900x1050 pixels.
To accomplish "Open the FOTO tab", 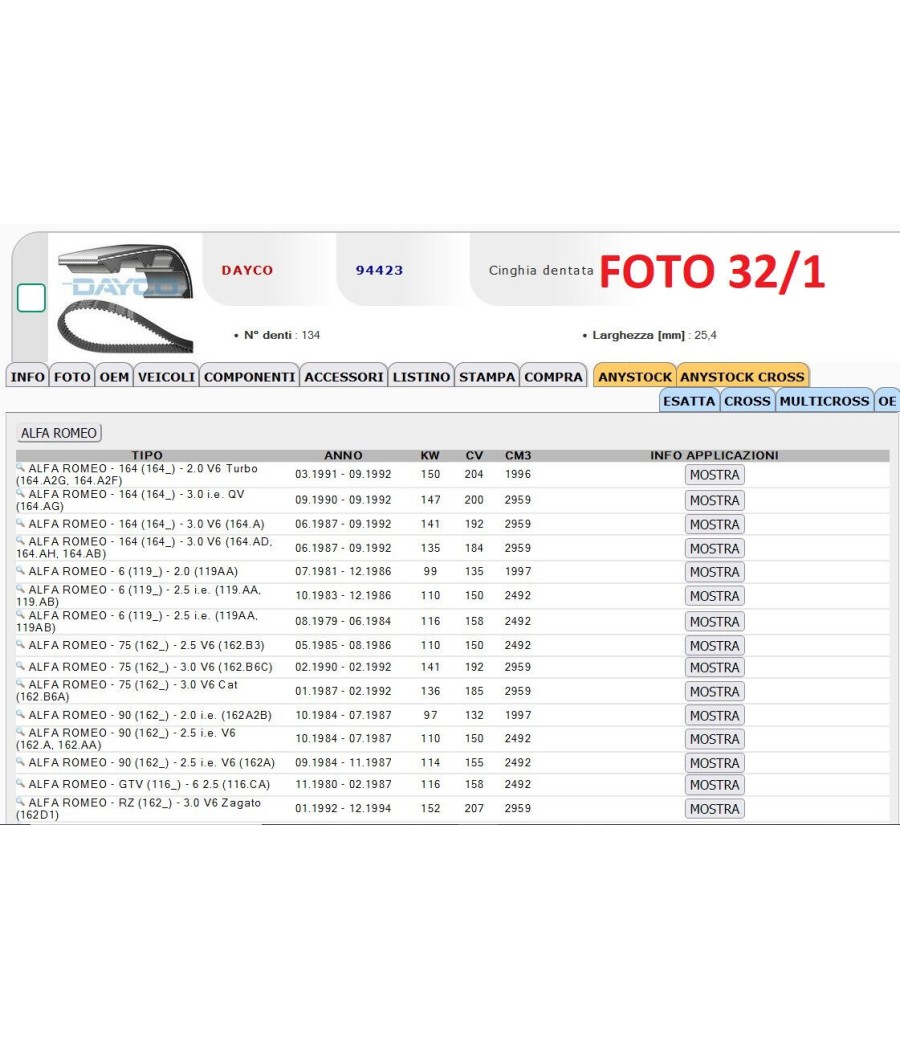I will point(72,377).
